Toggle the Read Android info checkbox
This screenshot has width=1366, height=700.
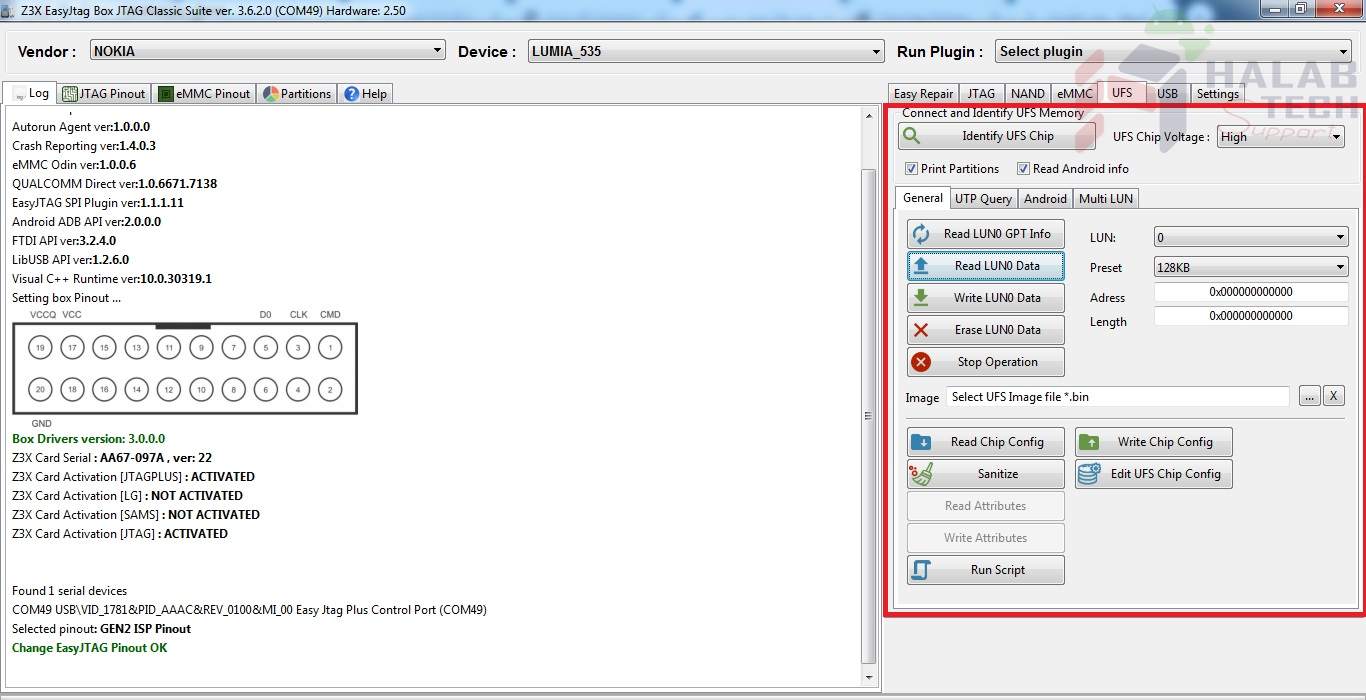tap(1023, 169)
